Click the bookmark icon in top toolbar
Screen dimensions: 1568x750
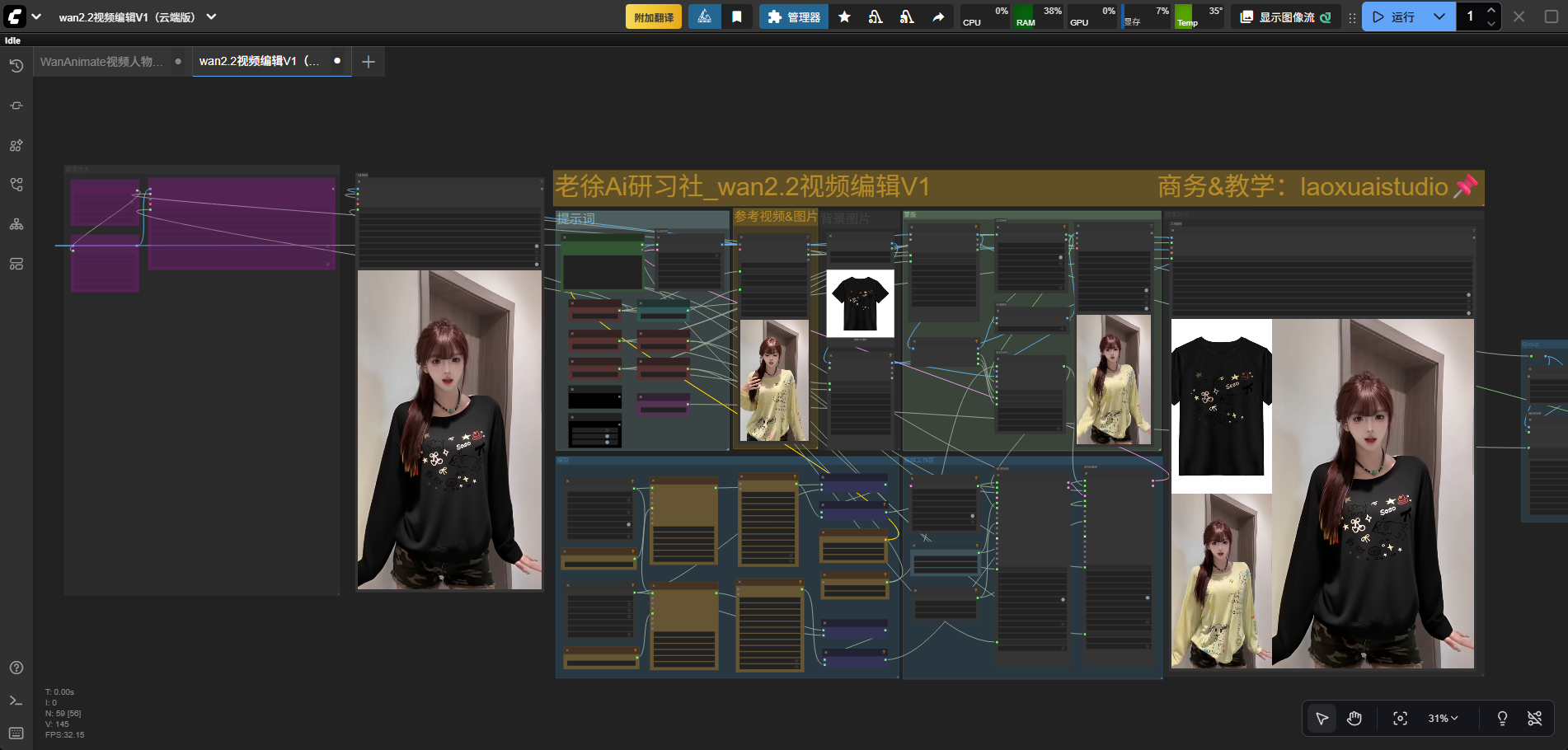tap(737, 17)
